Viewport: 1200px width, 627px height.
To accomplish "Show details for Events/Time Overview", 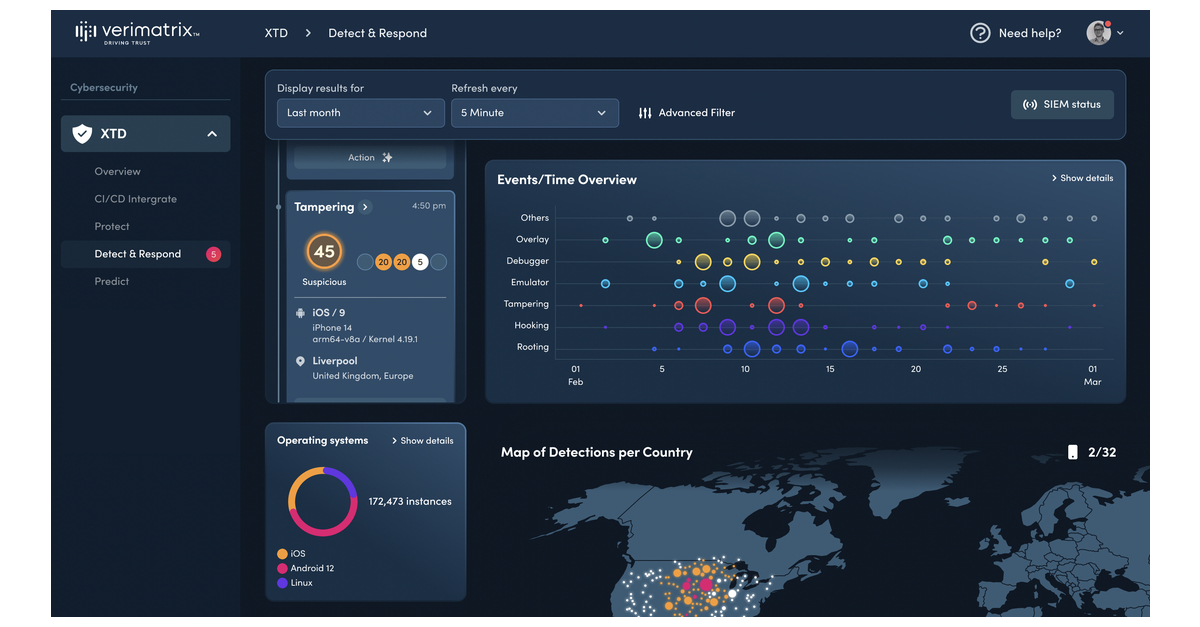I will 1083,177.
